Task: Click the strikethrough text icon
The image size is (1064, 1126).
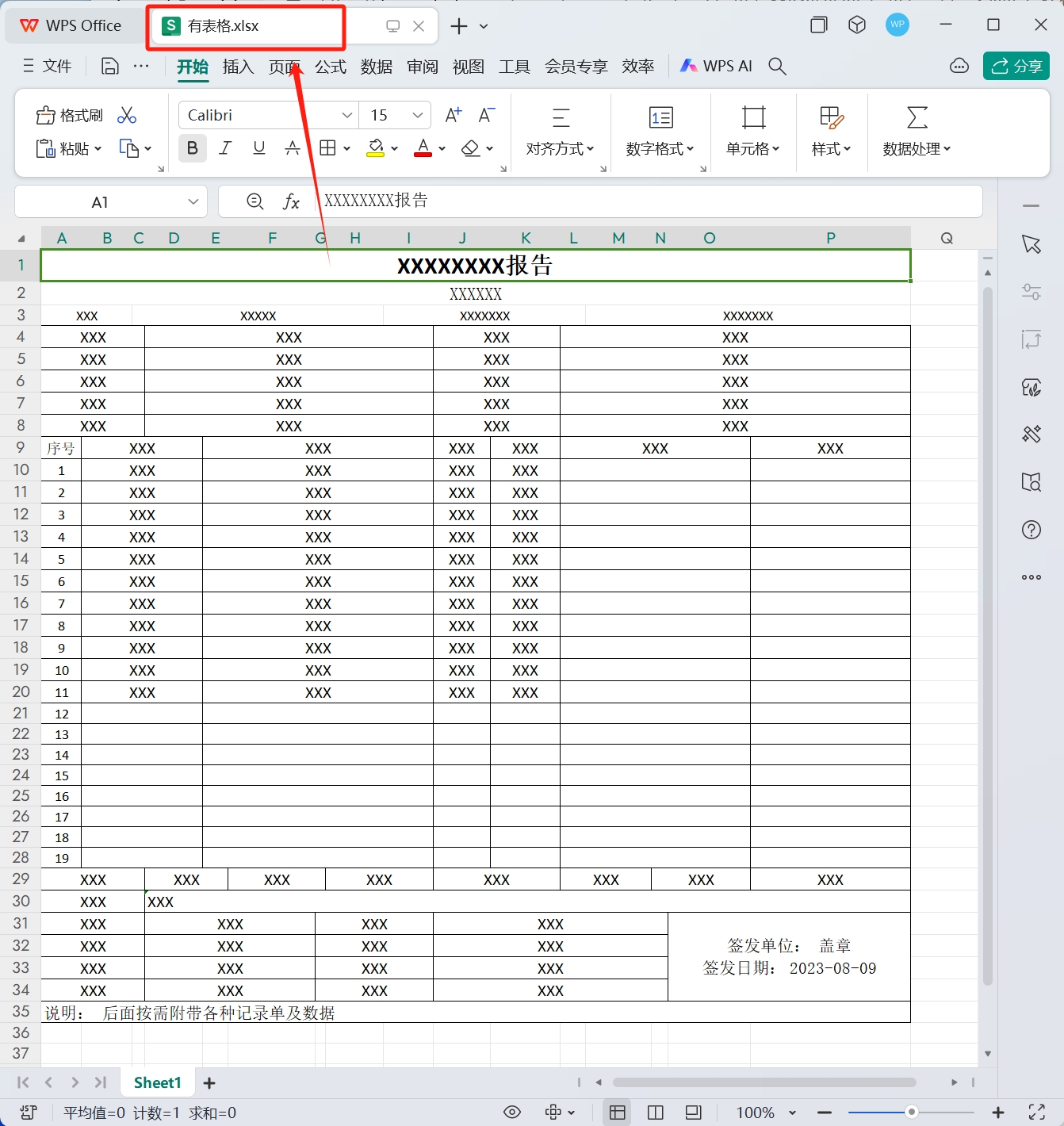Action: (293, 148)
